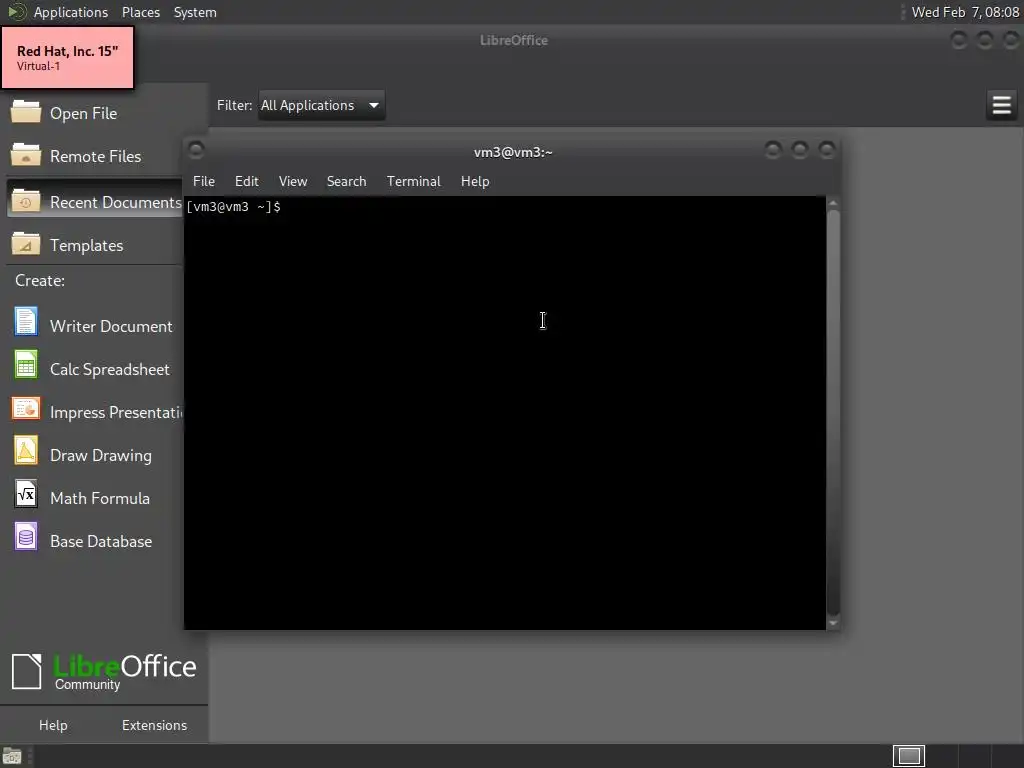Click the show desktop icon in bottom panel
This screenshot has height=768, width=1024.
pyautogui.click(x=12, y=756)
